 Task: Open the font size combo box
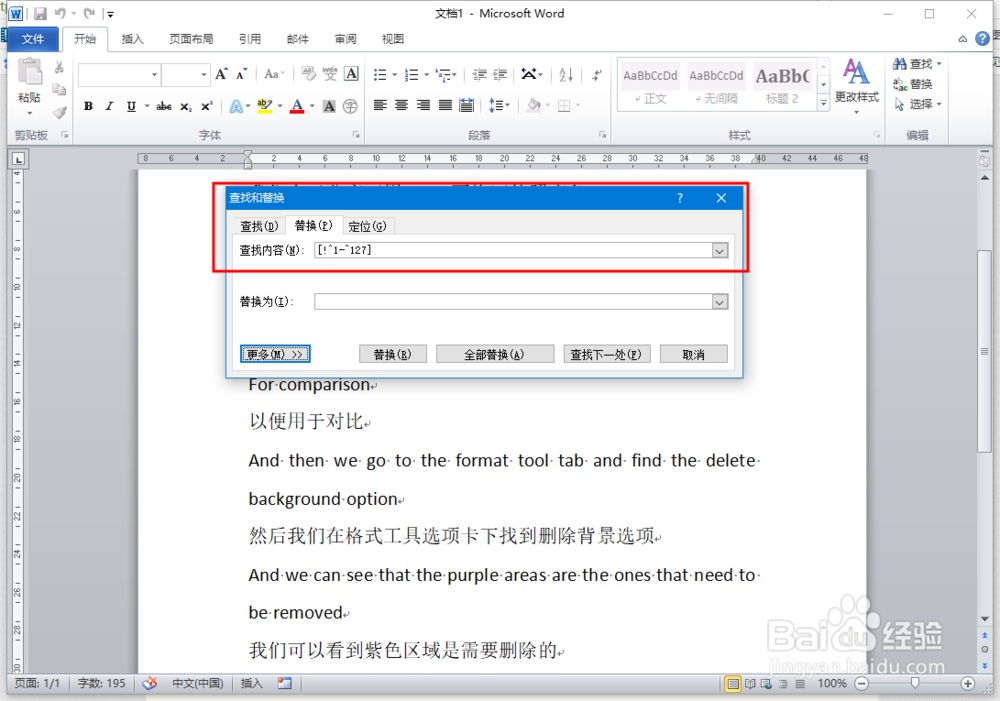coord(185,75)
